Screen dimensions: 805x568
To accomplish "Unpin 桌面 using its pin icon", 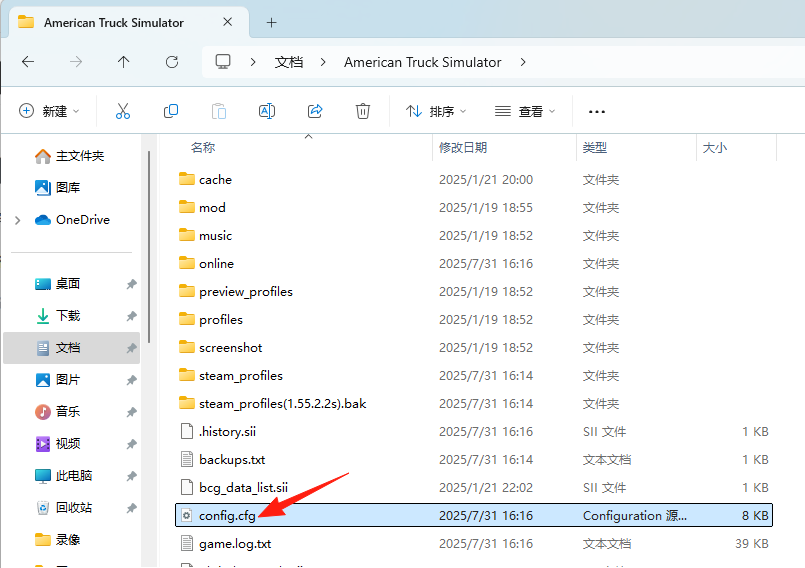I will click(x=131, y=284).
